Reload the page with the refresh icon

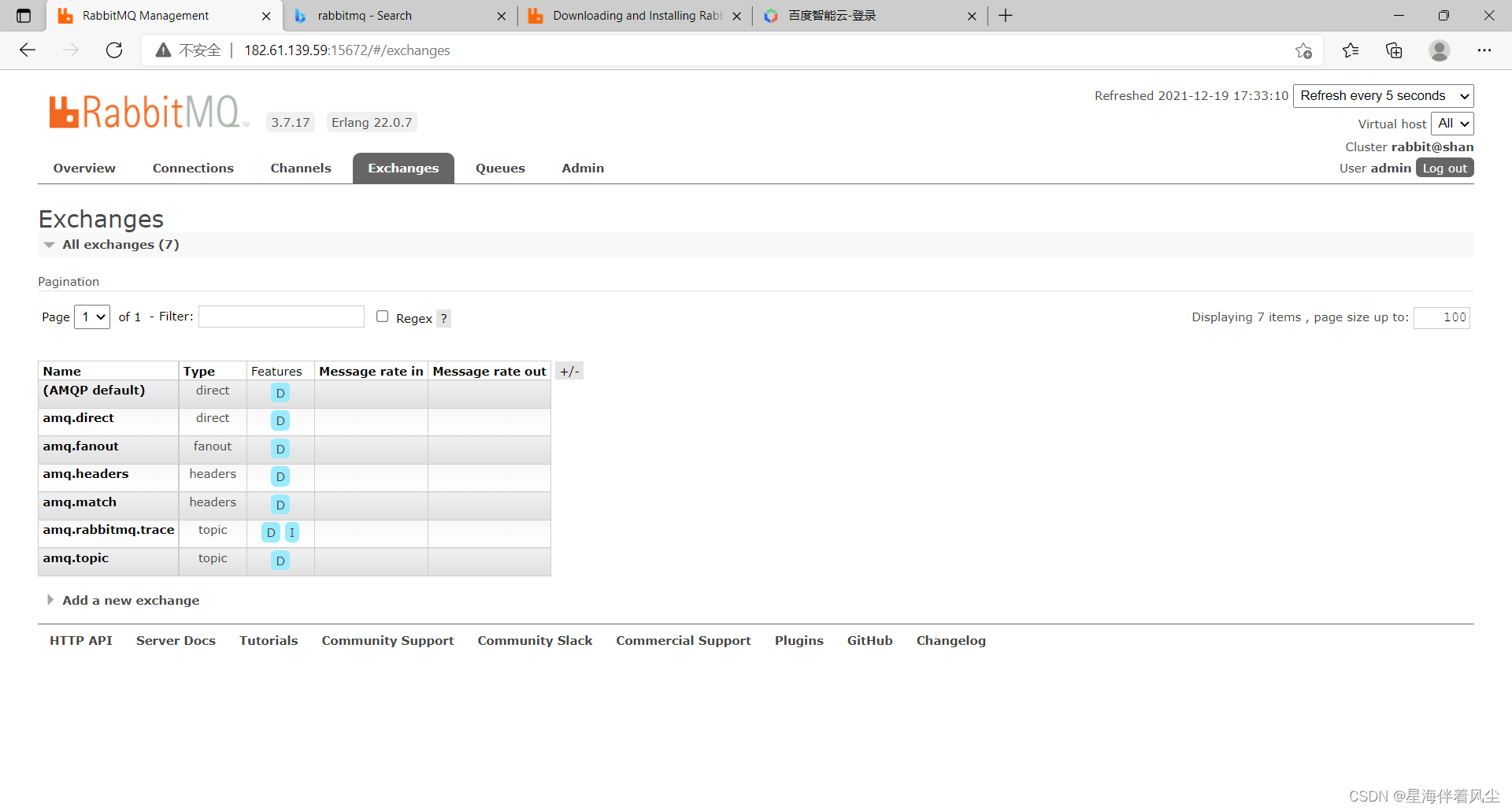pos(113,50)
